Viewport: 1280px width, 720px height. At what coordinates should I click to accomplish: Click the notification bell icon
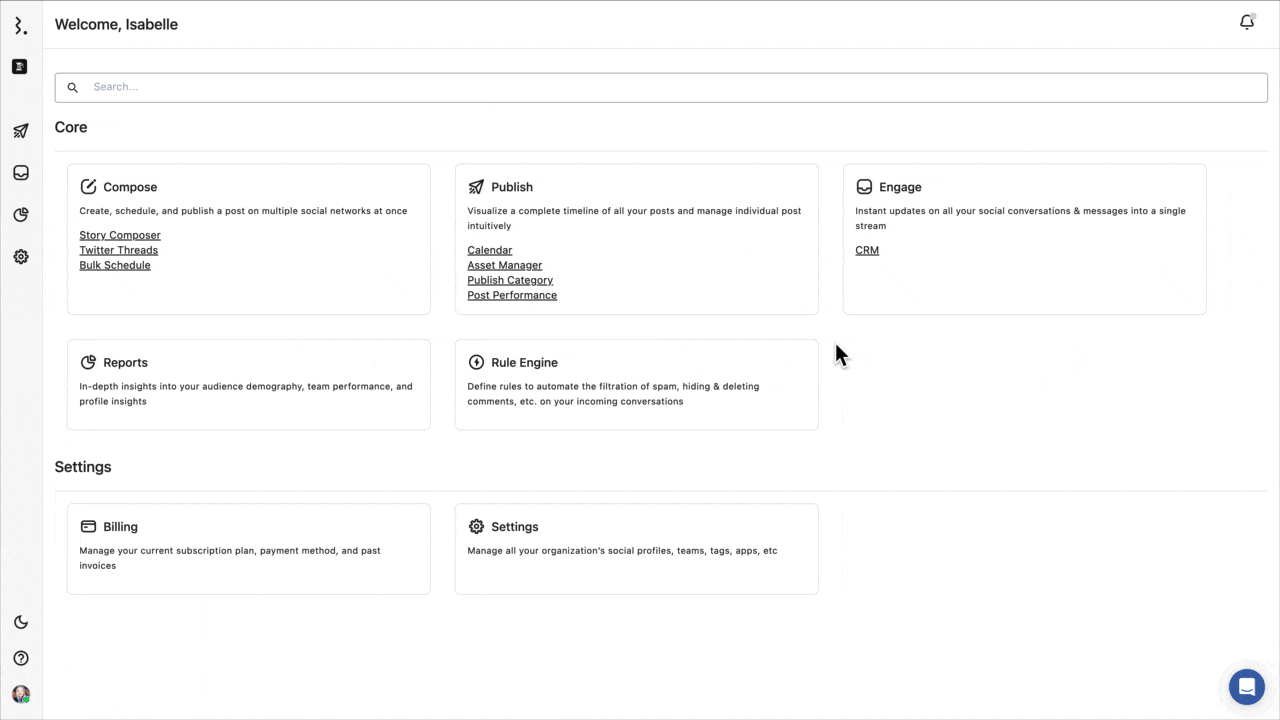click(1246, 23)
